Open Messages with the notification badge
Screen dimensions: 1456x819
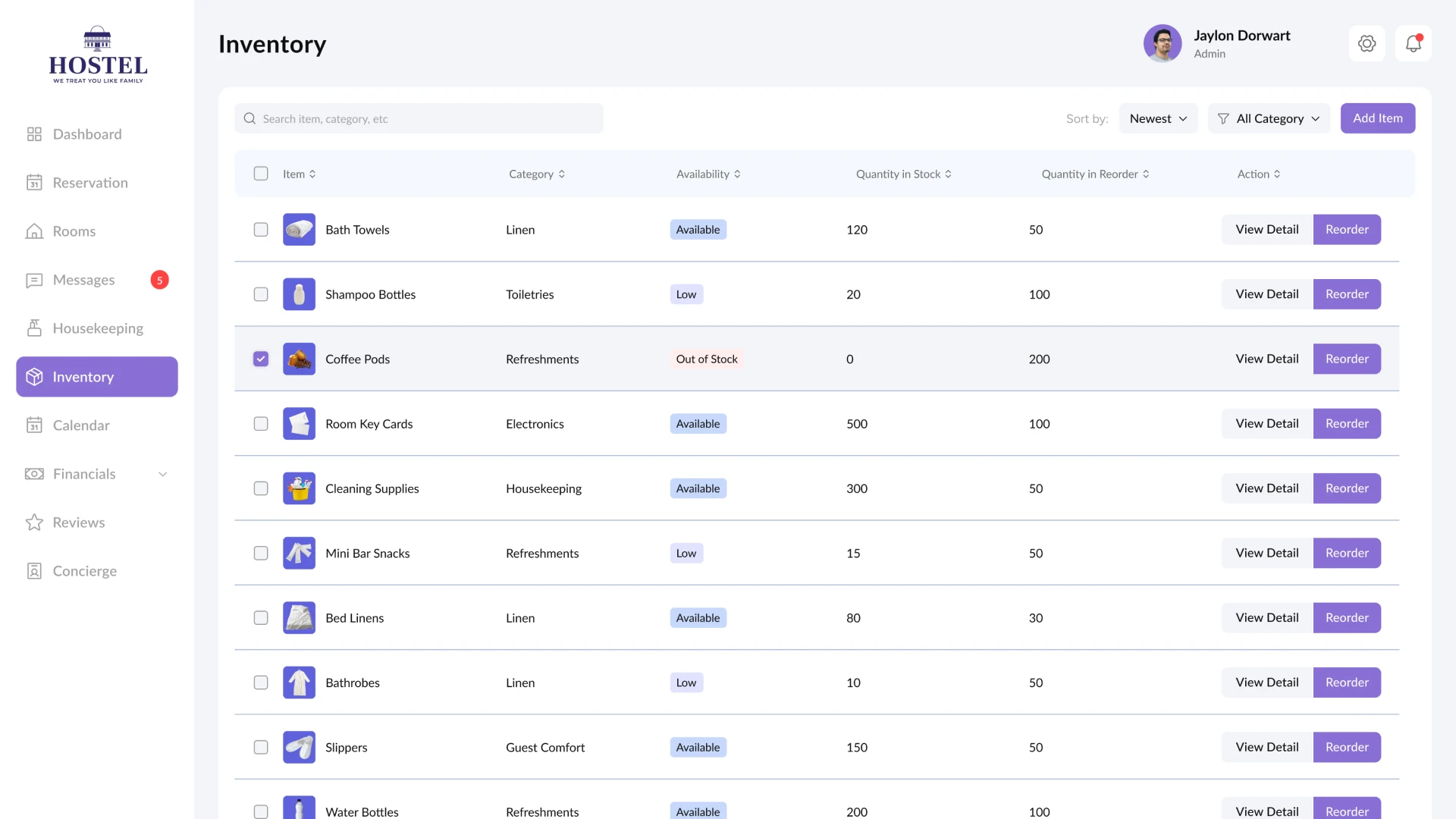(83, 280)
